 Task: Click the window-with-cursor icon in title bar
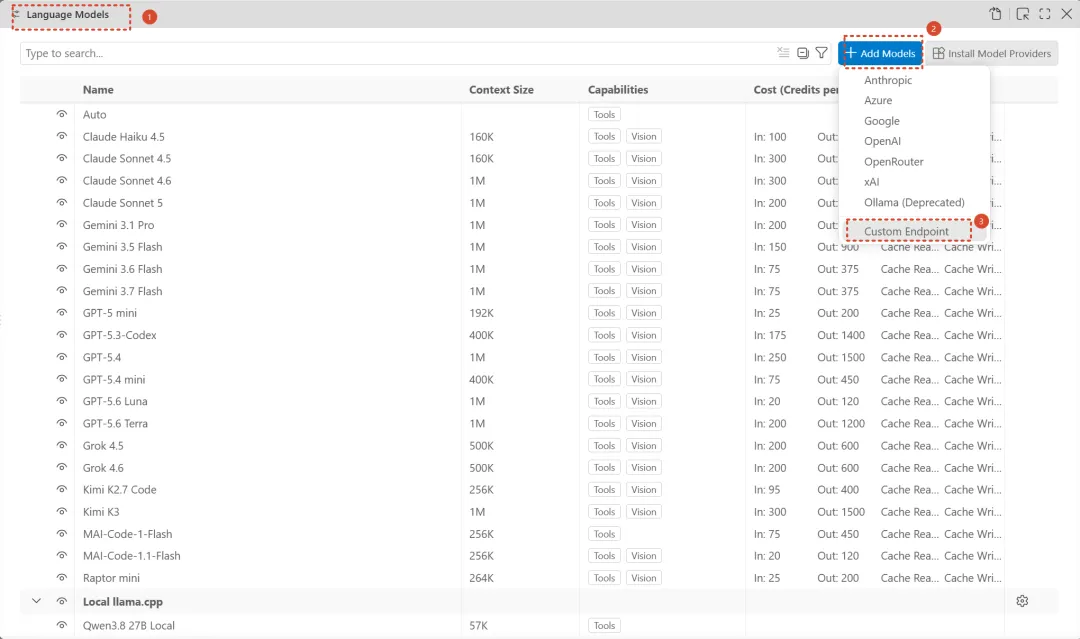tap(1023, 14)
